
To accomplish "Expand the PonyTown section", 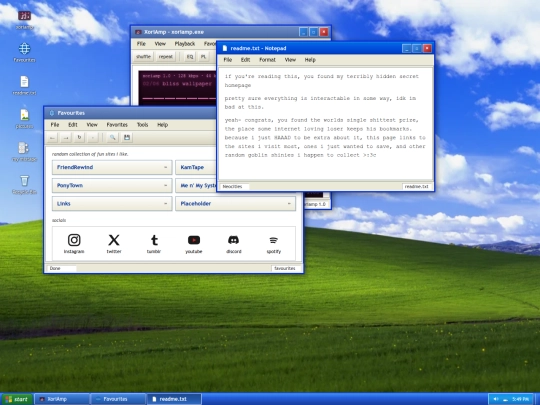I will [112, 186].
